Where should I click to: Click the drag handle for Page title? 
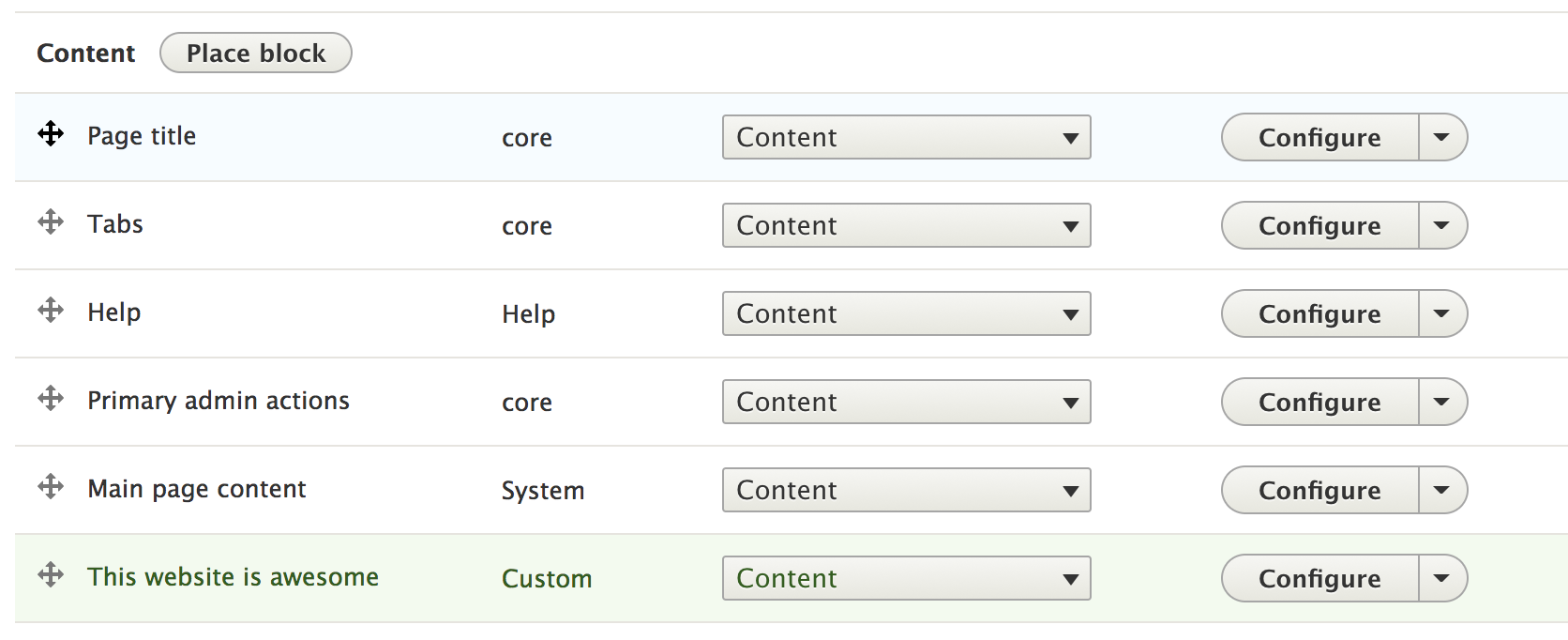pos(51,134)
